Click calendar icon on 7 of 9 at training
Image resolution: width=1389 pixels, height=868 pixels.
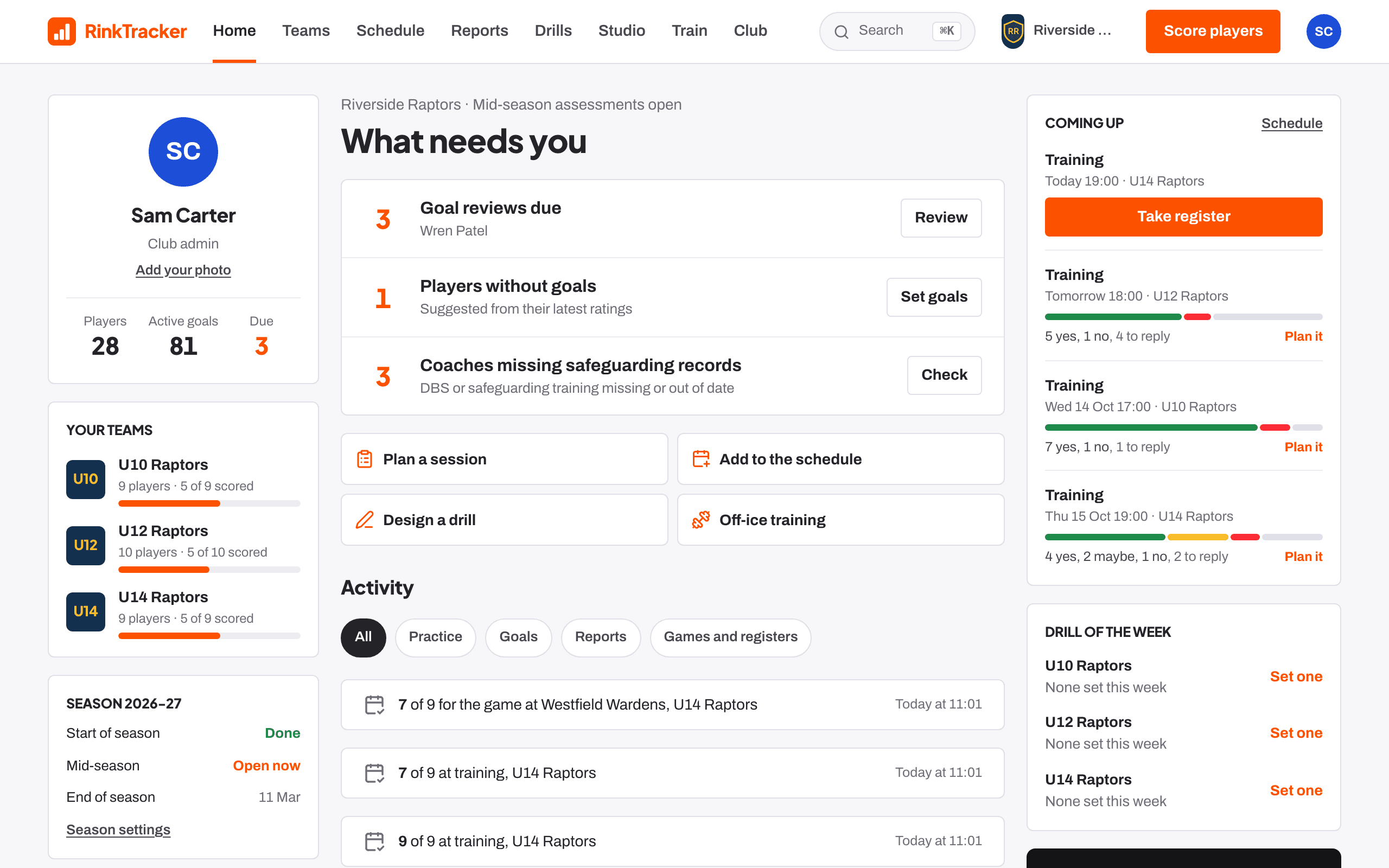click(x=374, y=773)
